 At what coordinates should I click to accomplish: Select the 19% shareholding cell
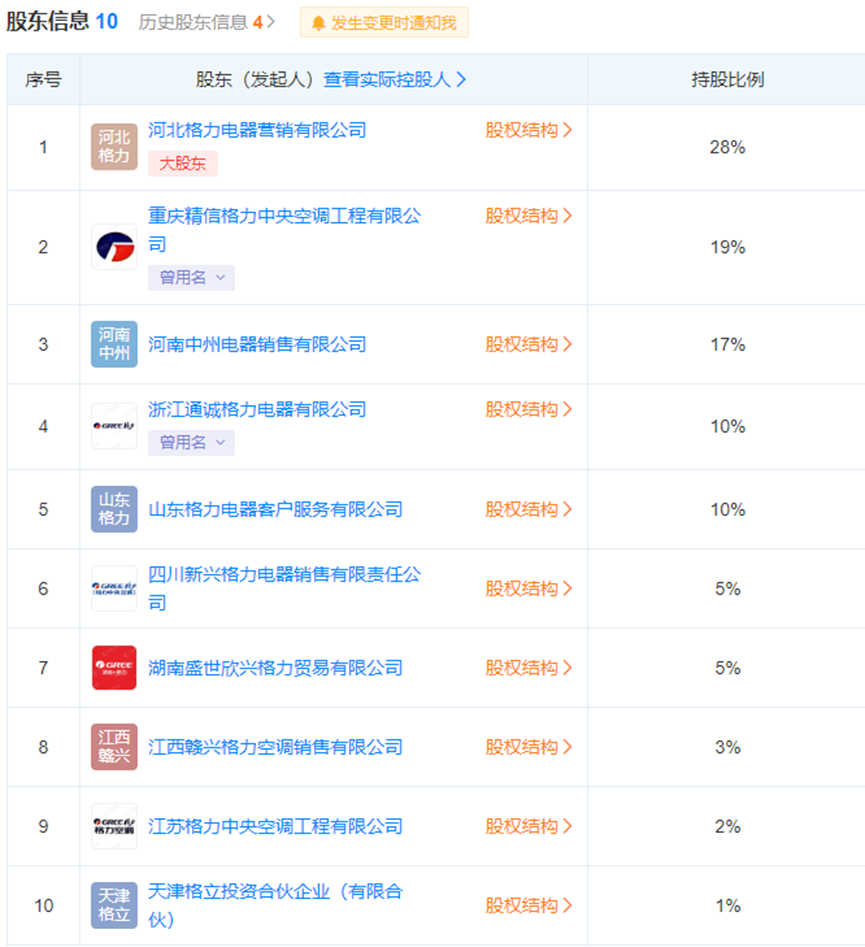tap(727, 247)
